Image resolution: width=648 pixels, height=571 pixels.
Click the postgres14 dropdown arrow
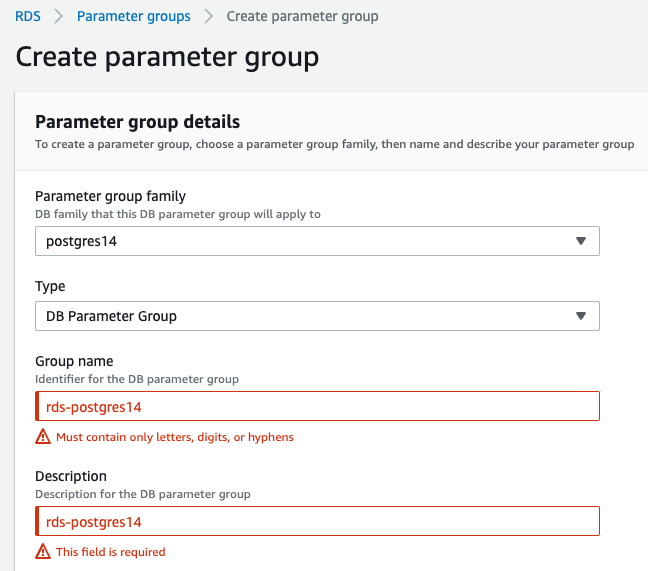tap(581, 241)
